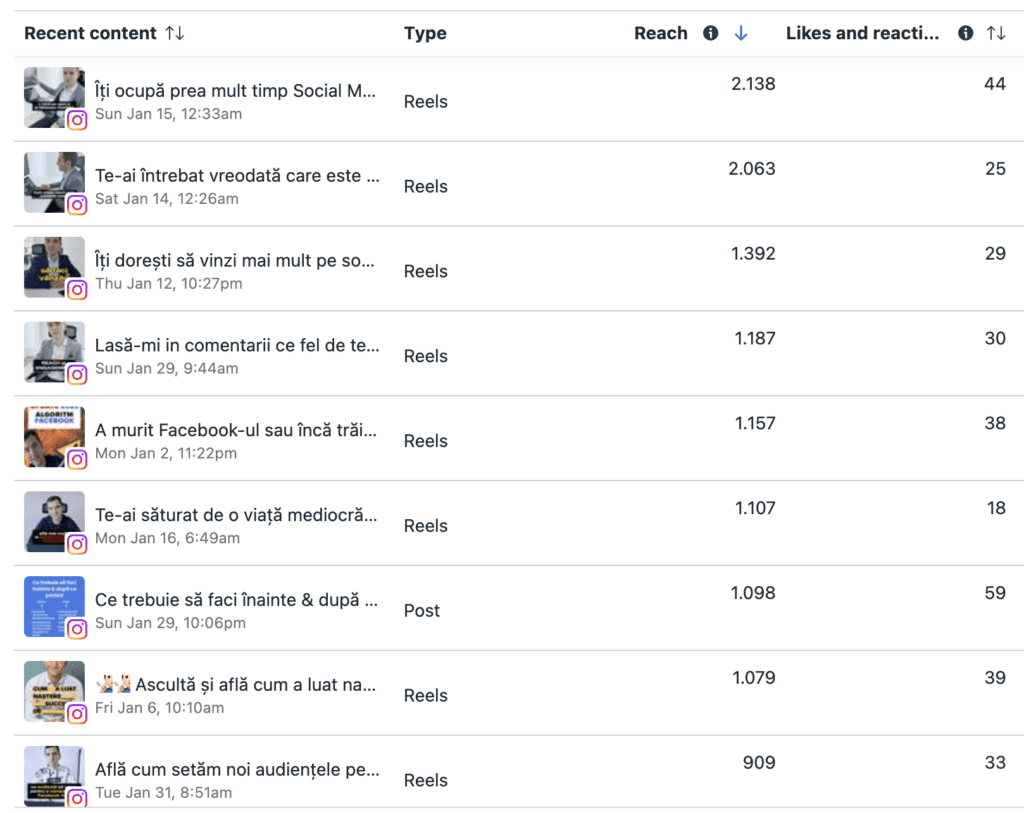Open 'Te-ai întrebat vreodată care este' reel

tap(237, 176)
